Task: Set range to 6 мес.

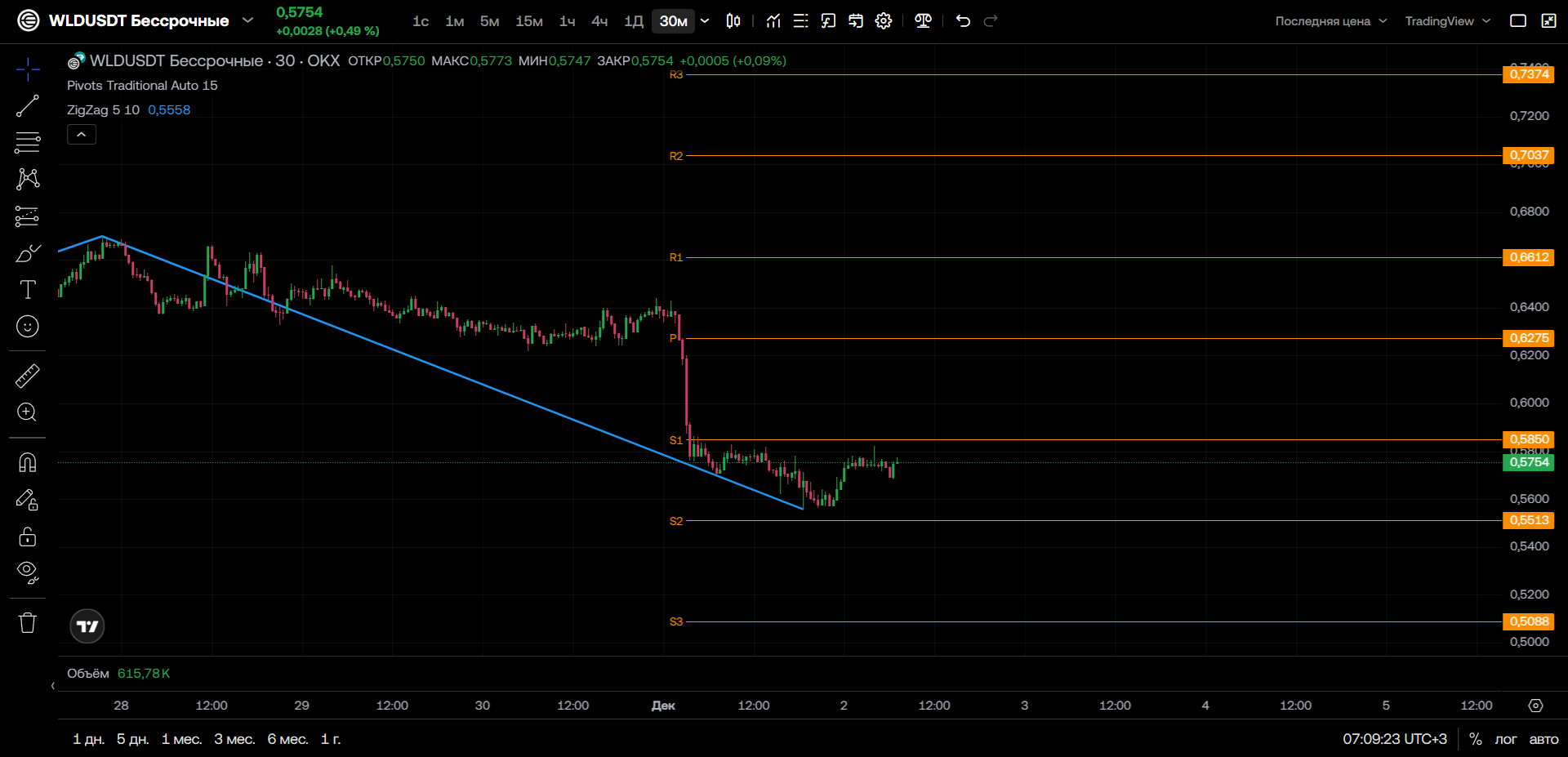Action: coord(287,739)
